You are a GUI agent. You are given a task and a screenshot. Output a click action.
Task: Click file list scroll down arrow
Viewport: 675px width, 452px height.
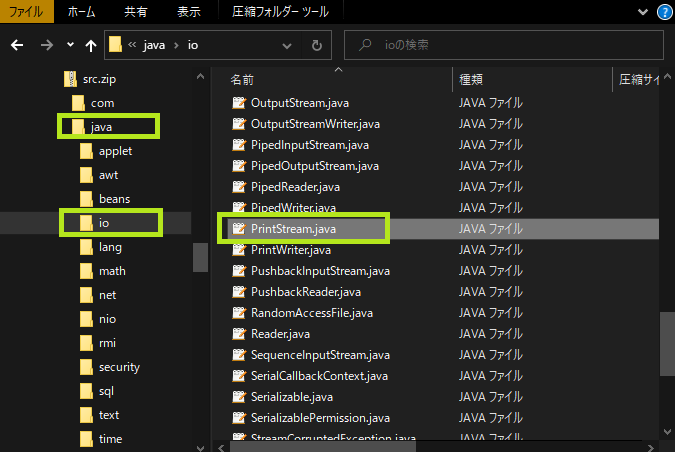(x=667, y=431)
